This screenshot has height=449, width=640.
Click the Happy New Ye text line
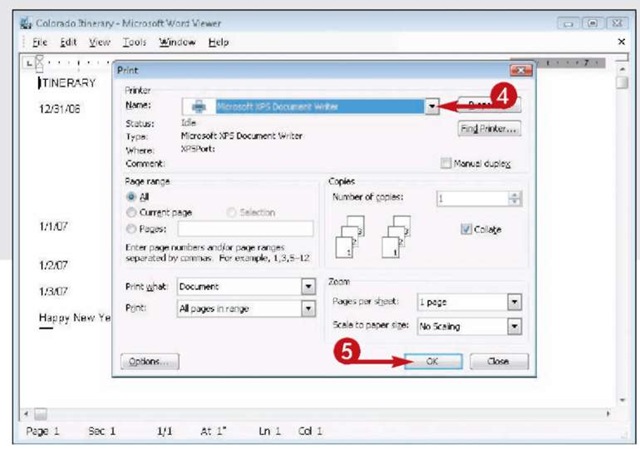pyautogui.click(x=75, y=318)
